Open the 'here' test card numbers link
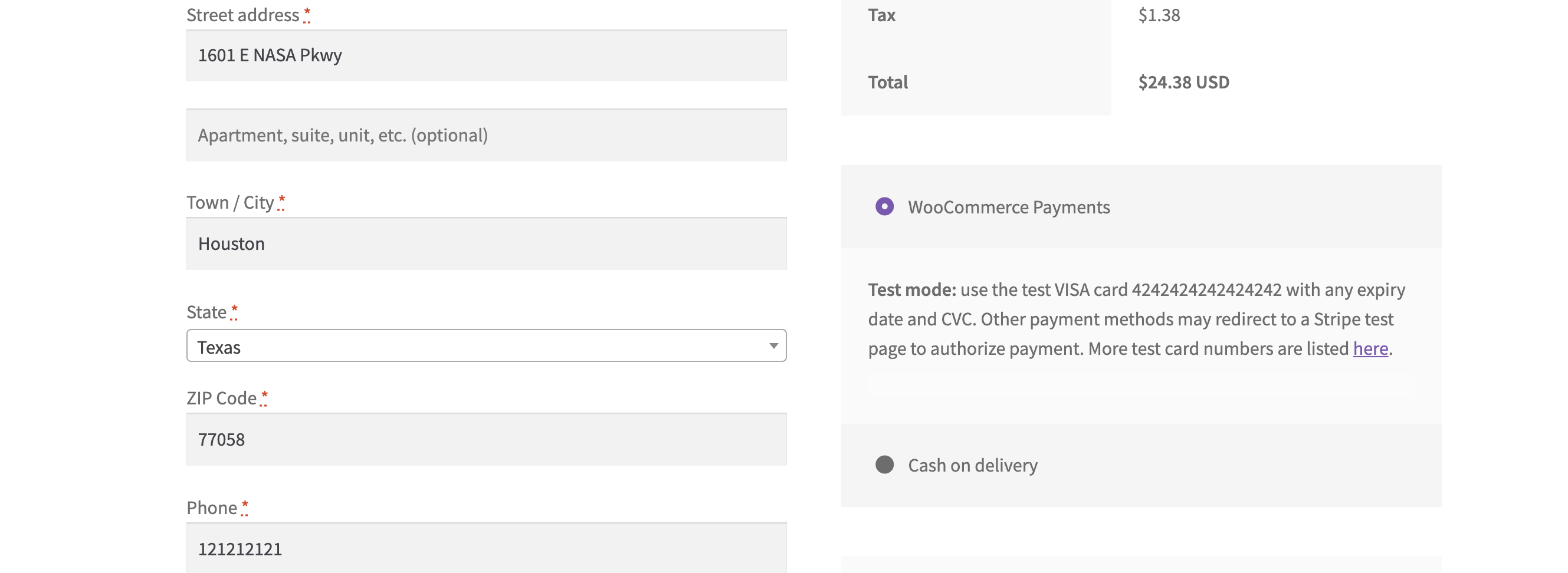The height and width of the screenshot is (573, 1568). [x=1371, y=348]
